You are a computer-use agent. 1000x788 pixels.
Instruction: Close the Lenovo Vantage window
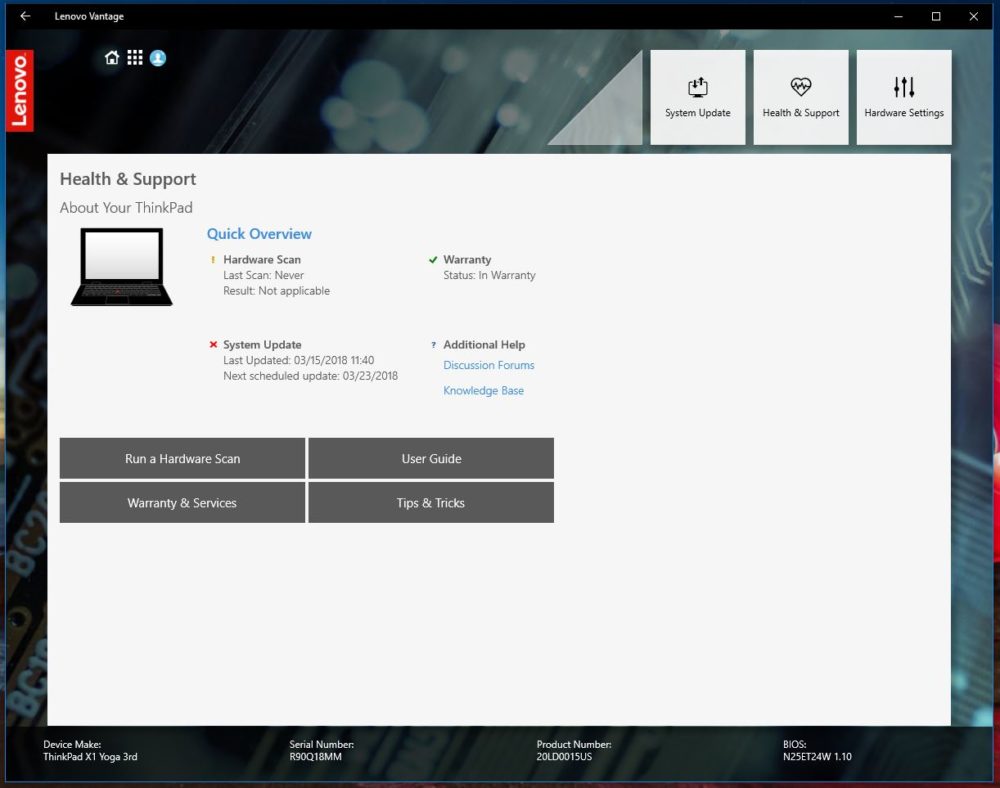973,16
